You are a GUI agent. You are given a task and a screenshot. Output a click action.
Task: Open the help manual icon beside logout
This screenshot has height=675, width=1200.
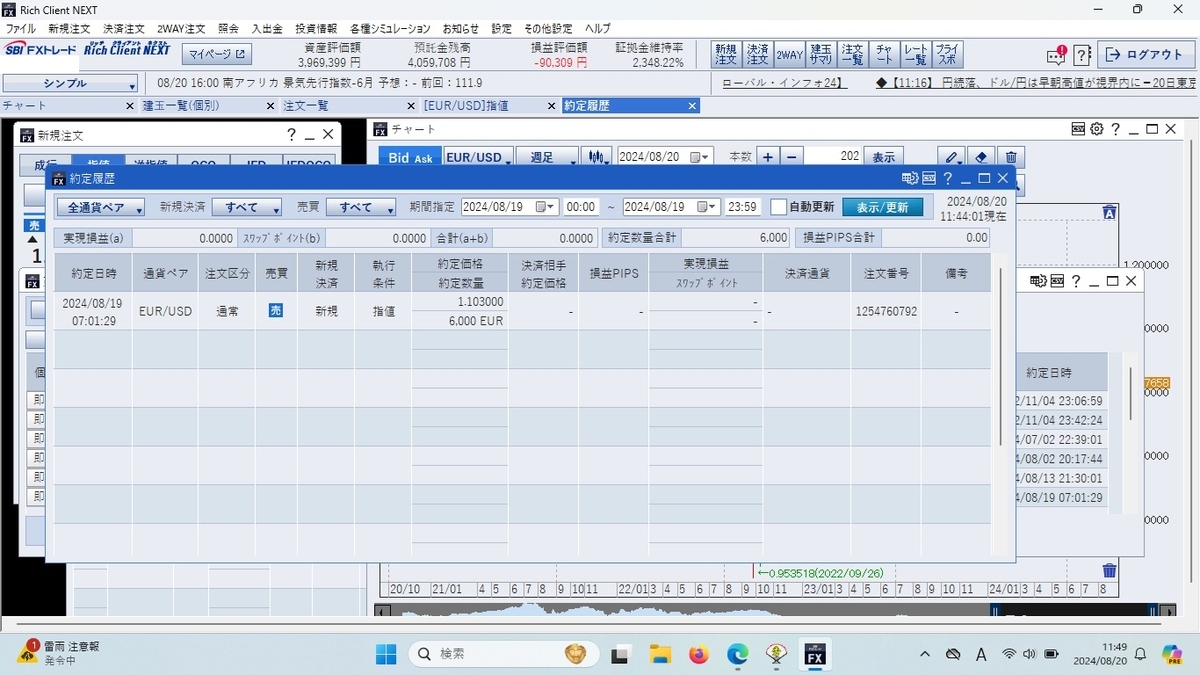coord(1082,54)
